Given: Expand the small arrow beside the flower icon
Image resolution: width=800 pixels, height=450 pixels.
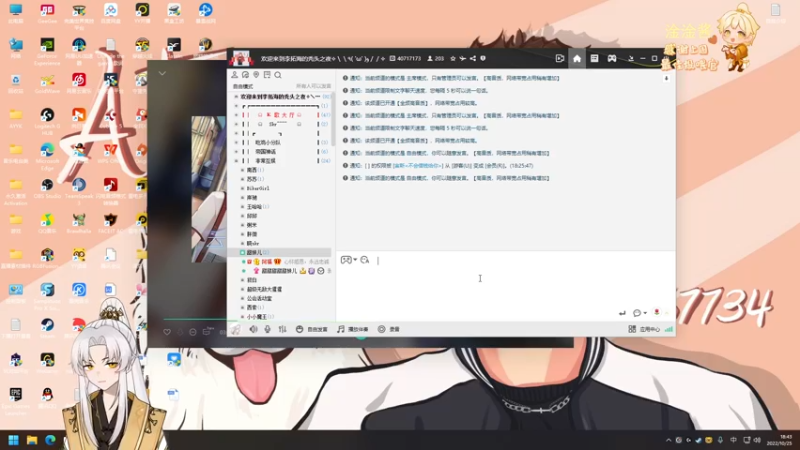Looking at the screenshot, I should coord(666,313).
